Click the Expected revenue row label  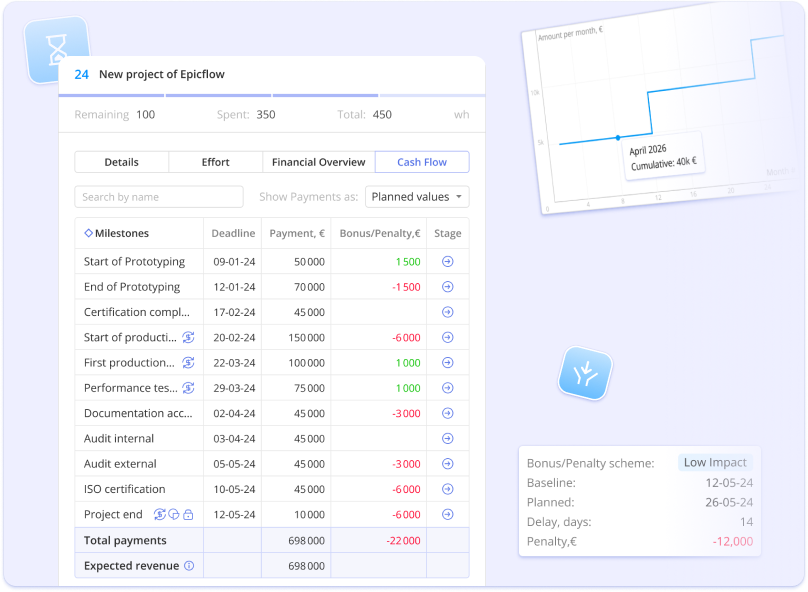click(x=131, y=566)
